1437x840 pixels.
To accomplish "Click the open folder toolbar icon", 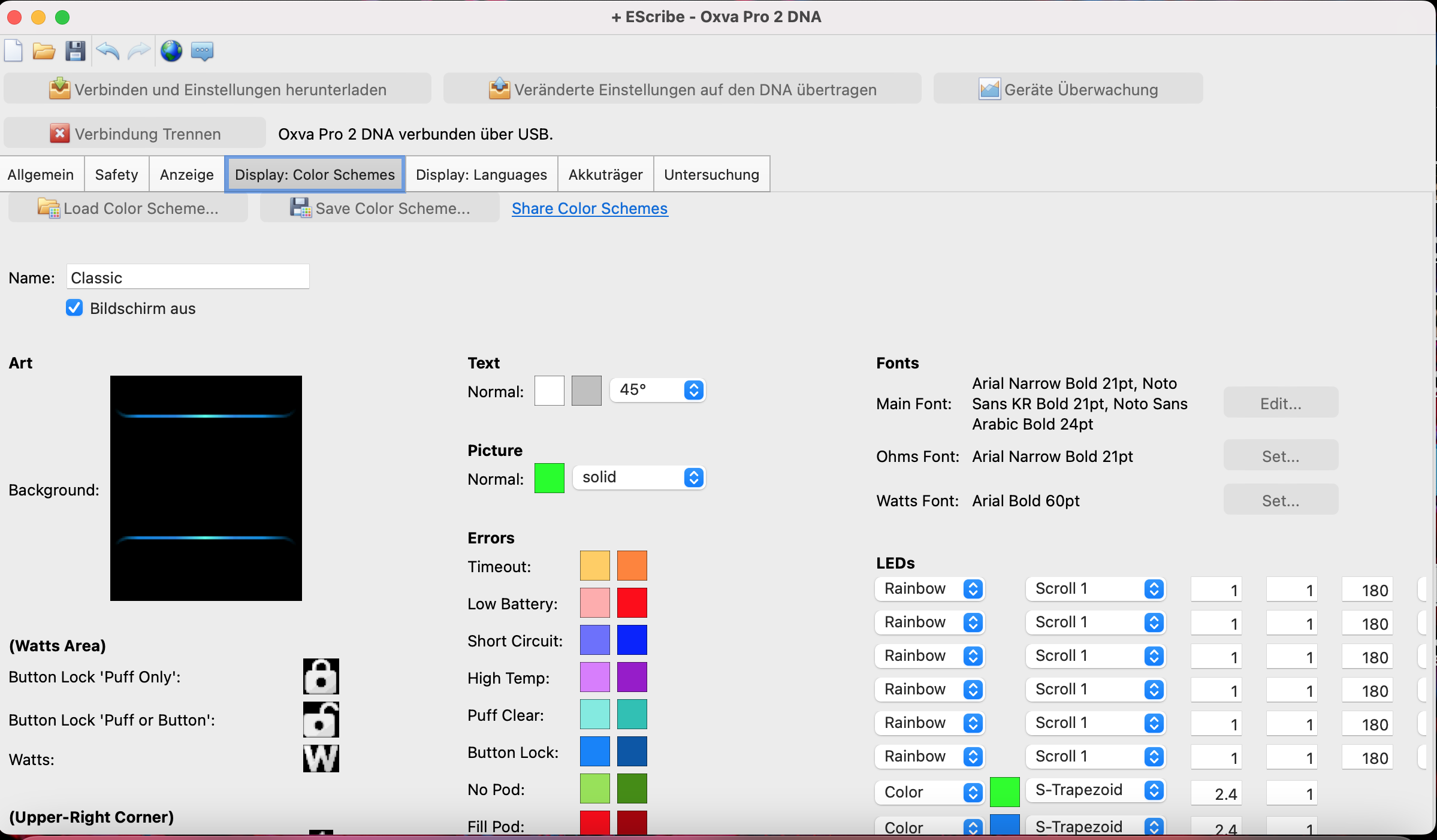I will click(44, 51).
